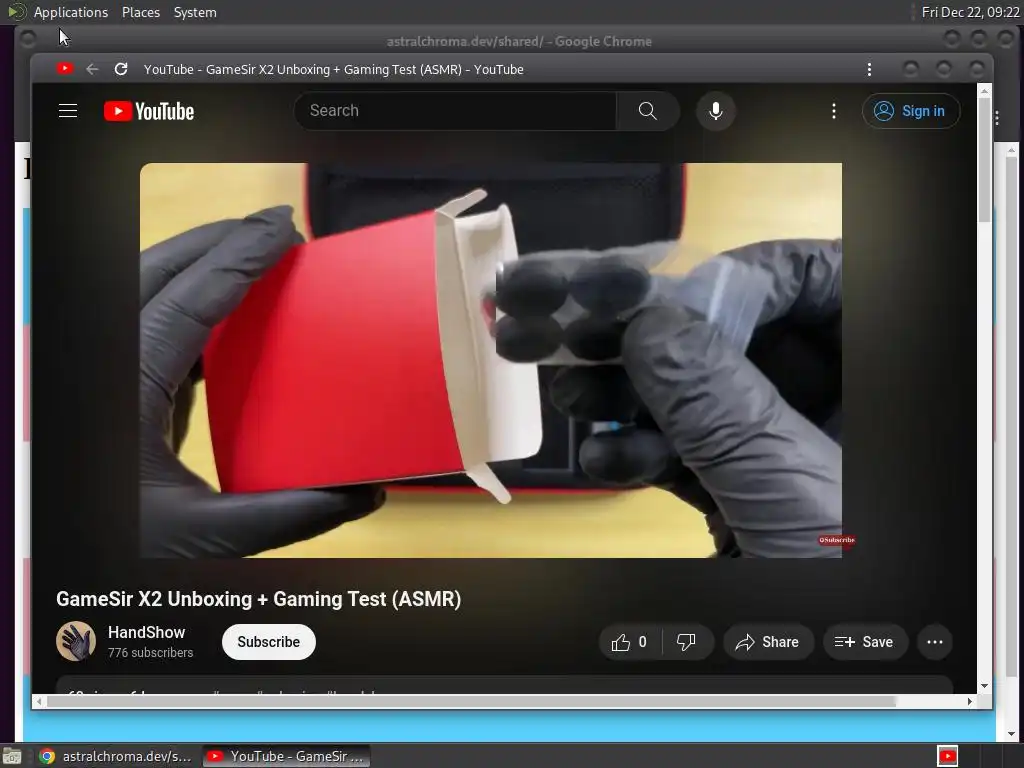The width and height of the screenshot is (1024, 768).
Task: Click the YouTube favicon in title bar
Action: click(65, 69)
